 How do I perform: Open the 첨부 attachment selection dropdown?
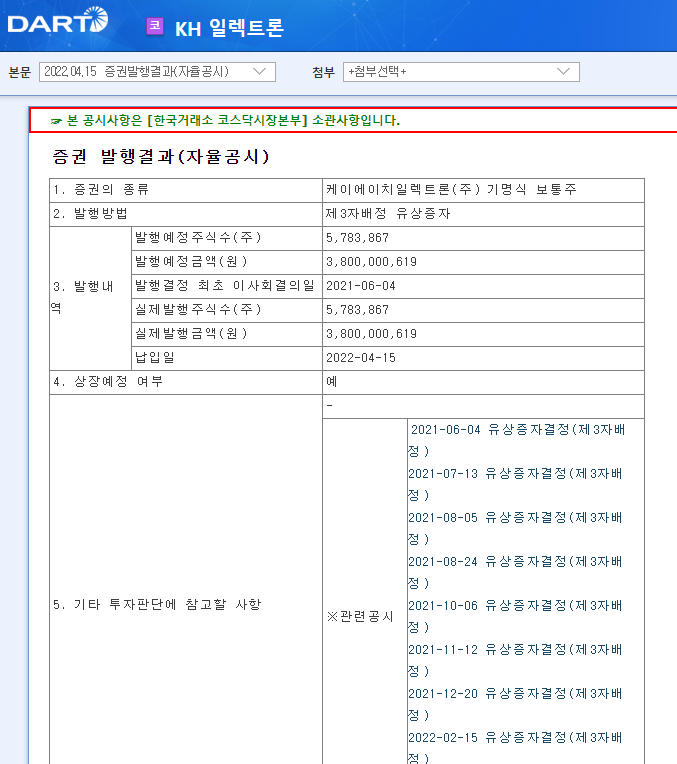click(x=461, y=72)
